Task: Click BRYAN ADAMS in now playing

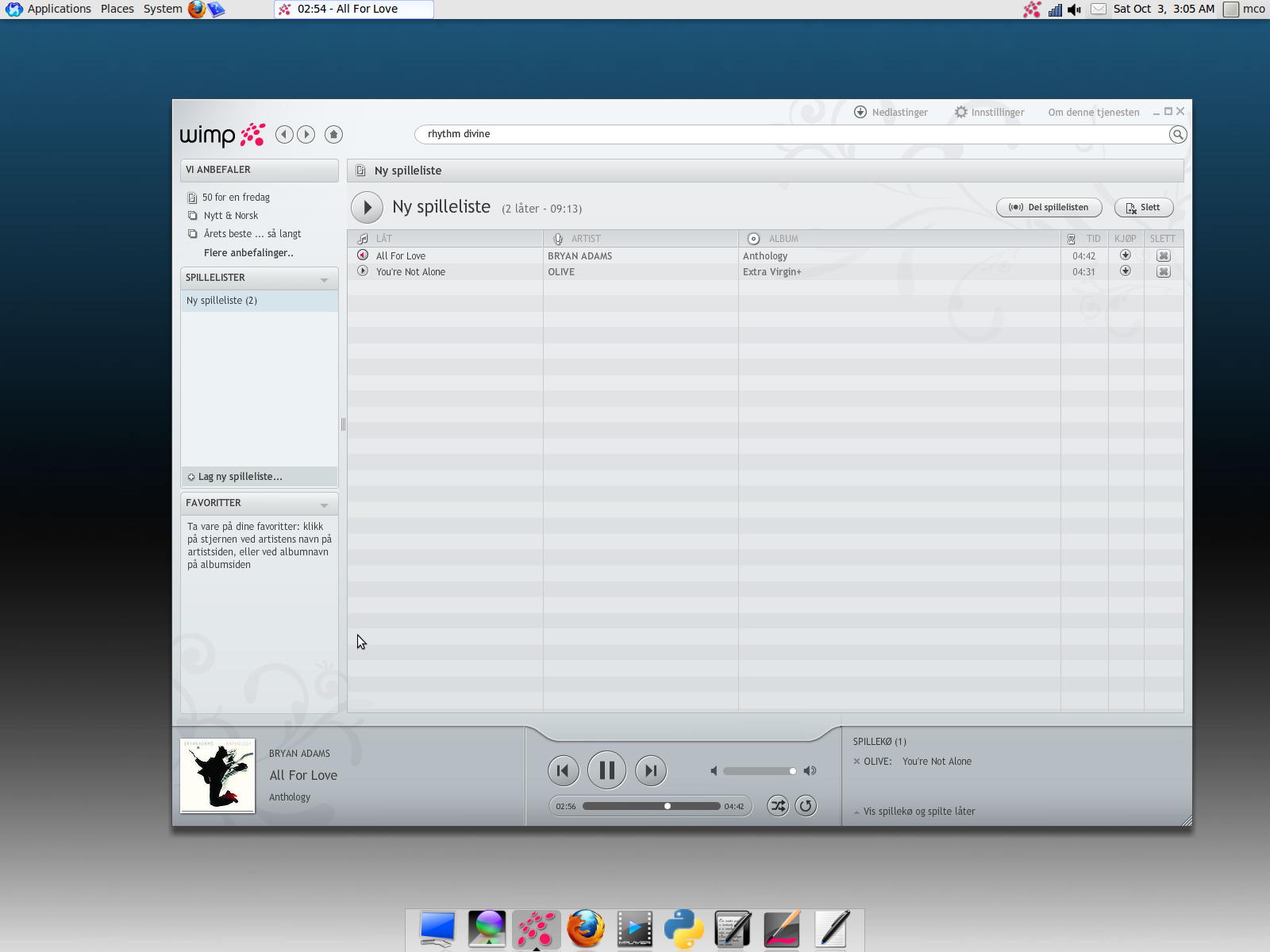Action: pyautogui.click(x=299, y=754)
